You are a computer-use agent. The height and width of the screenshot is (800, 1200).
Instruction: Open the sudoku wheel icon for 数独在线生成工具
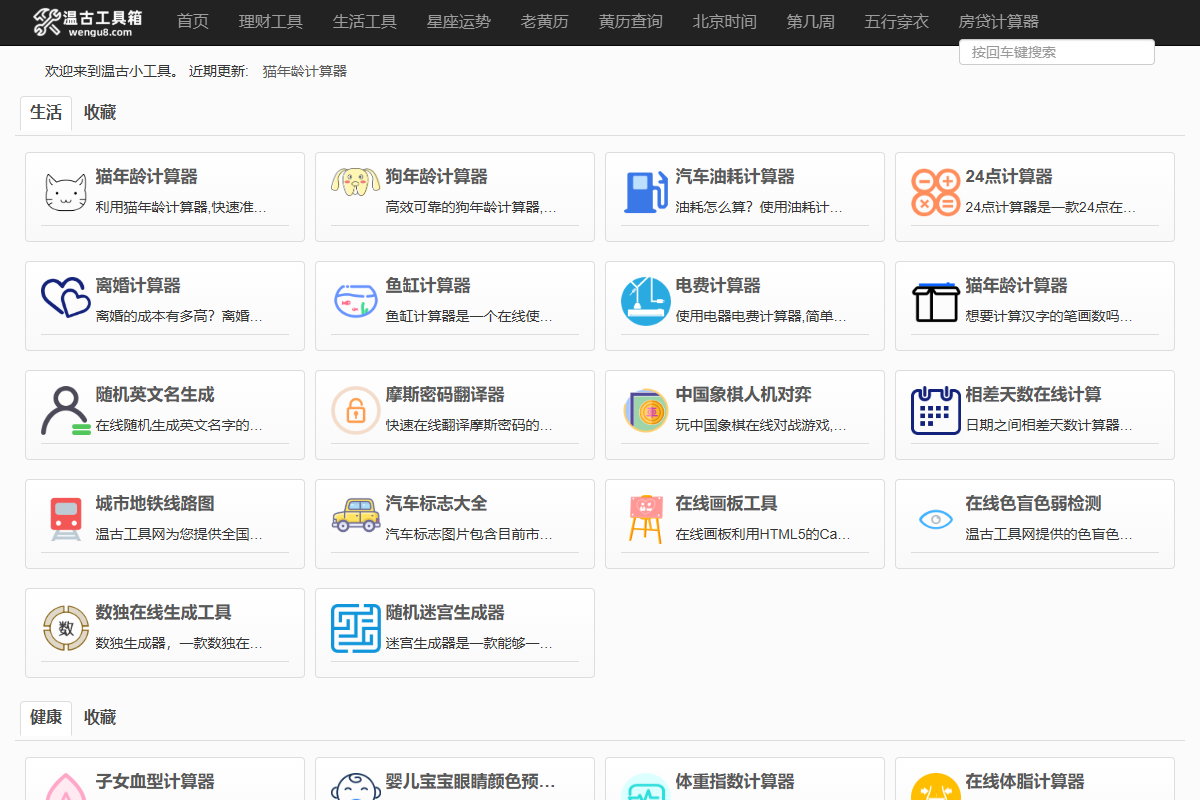click(x=64, y=628)
